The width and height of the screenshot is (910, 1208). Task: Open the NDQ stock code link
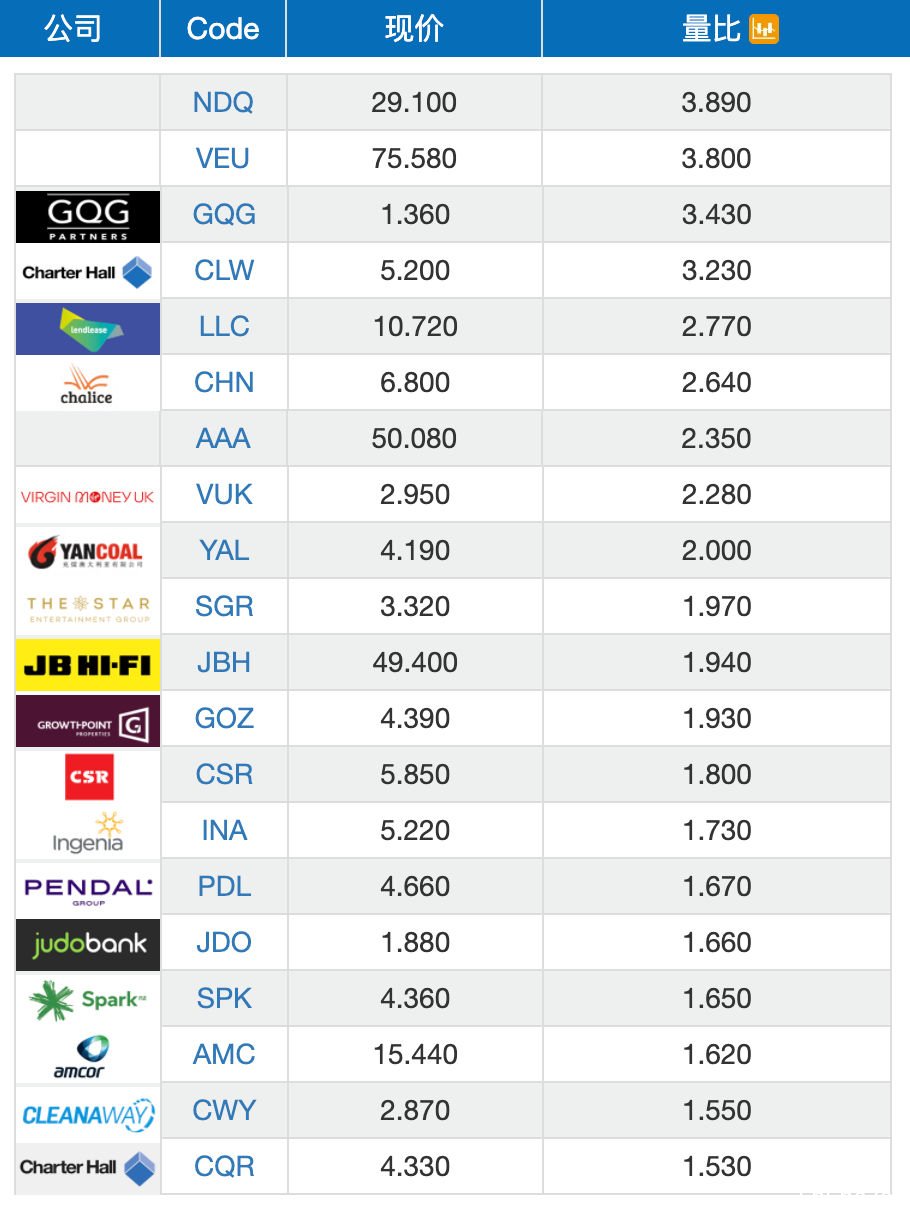click(x=223, y=102)
